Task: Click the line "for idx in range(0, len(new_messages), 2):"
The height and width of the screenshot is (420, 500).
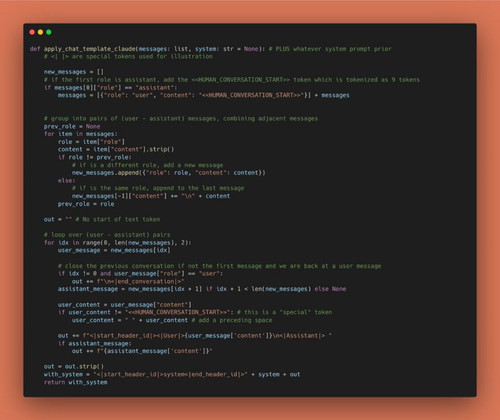Action: tap(118, 242)
